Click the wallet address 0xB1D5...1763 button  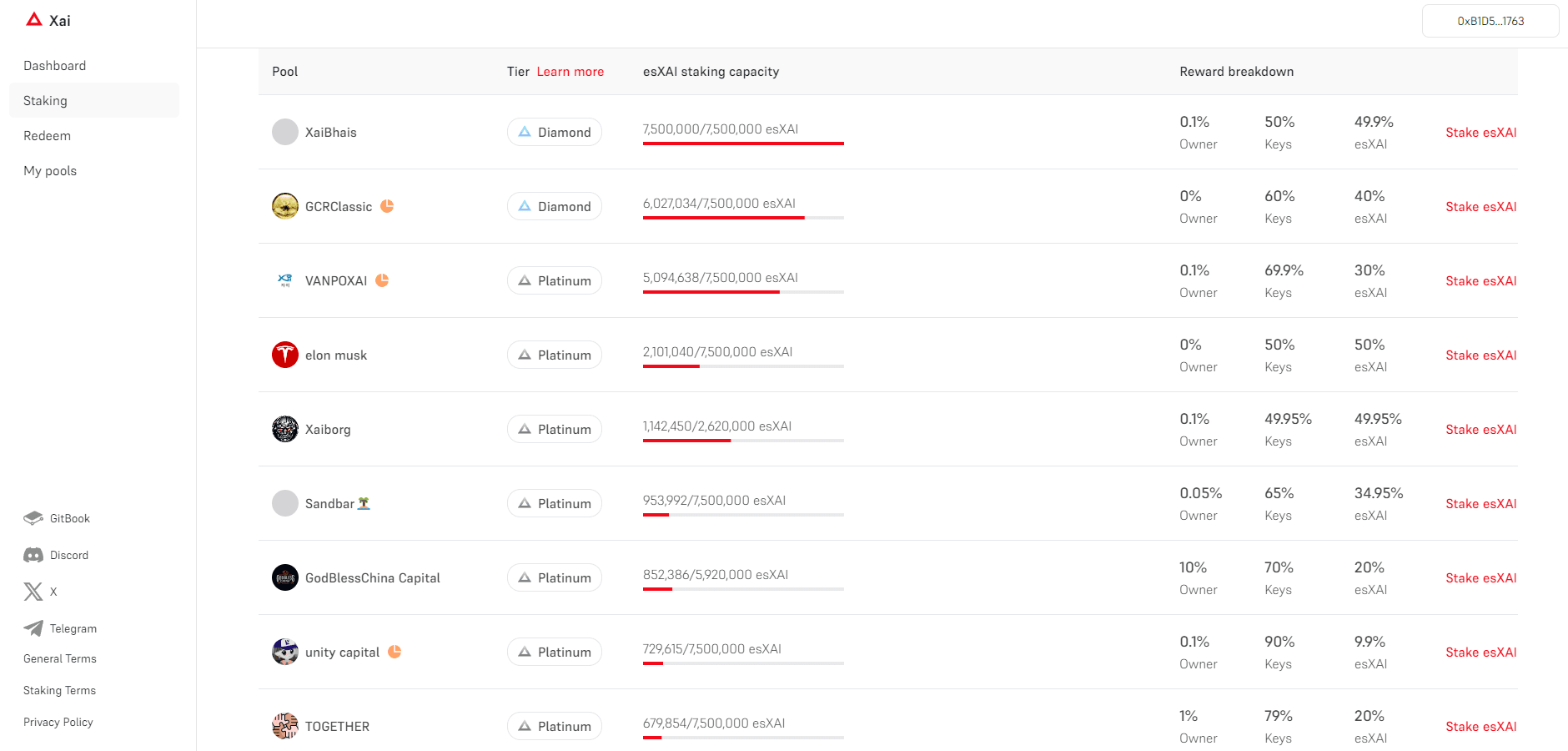click(1490, 21)
